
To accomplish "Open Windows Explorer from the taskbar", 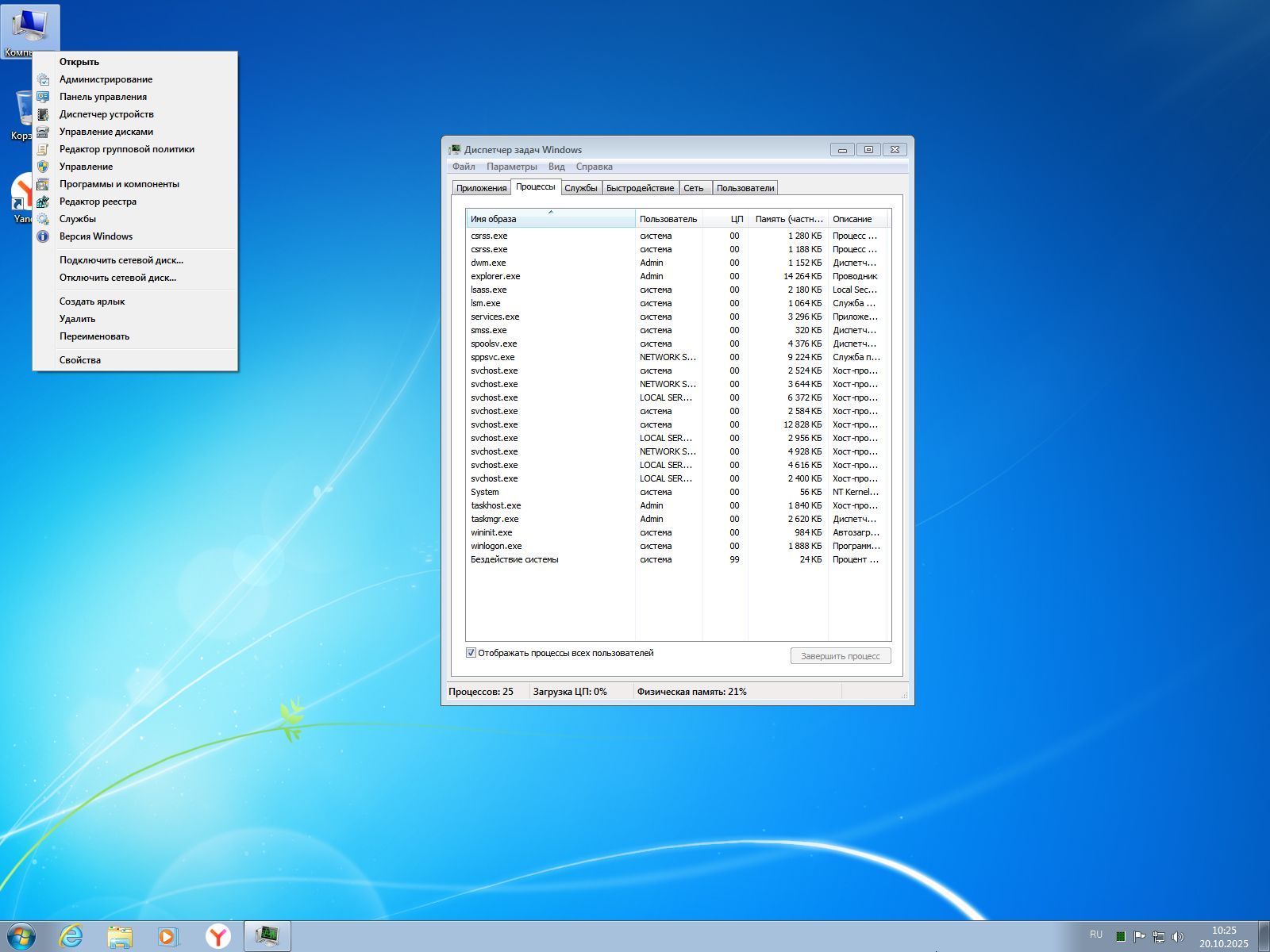I will click(x=120, y=936).
